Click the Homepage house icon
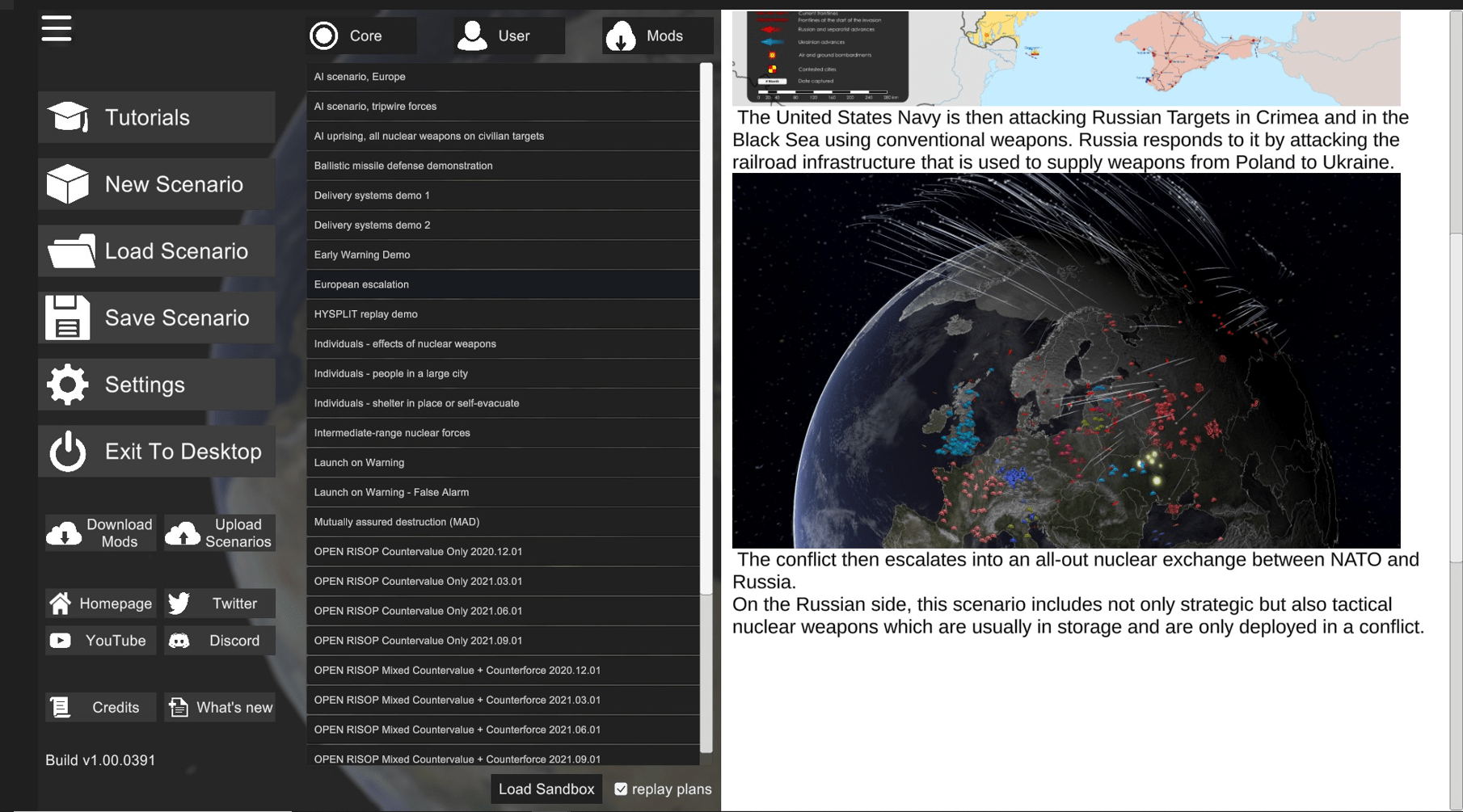The image size is (1463, 812). click(x=61, y=604)
